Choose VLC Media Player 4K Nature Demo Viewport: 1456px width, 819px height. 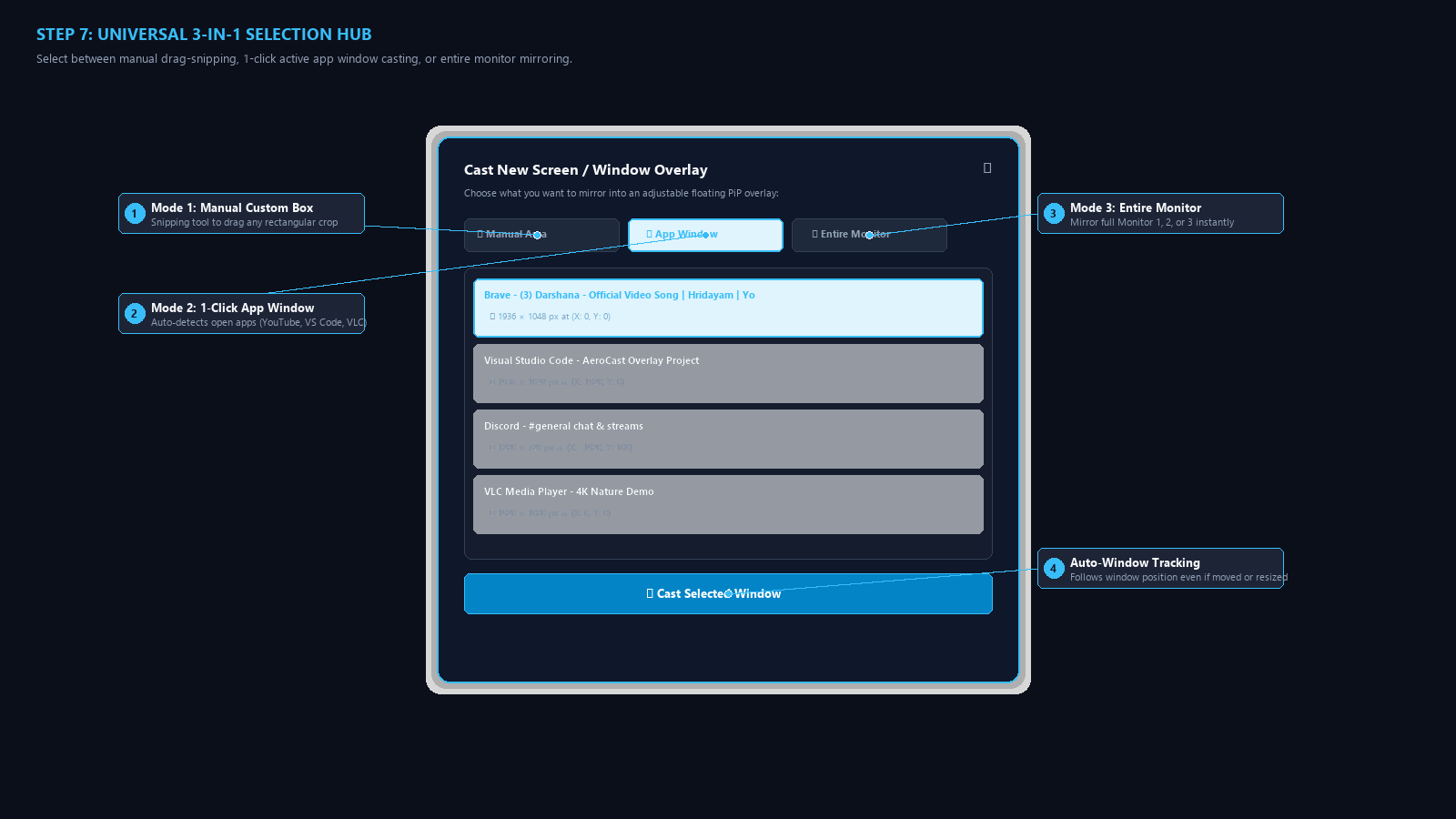pos(728,504)
